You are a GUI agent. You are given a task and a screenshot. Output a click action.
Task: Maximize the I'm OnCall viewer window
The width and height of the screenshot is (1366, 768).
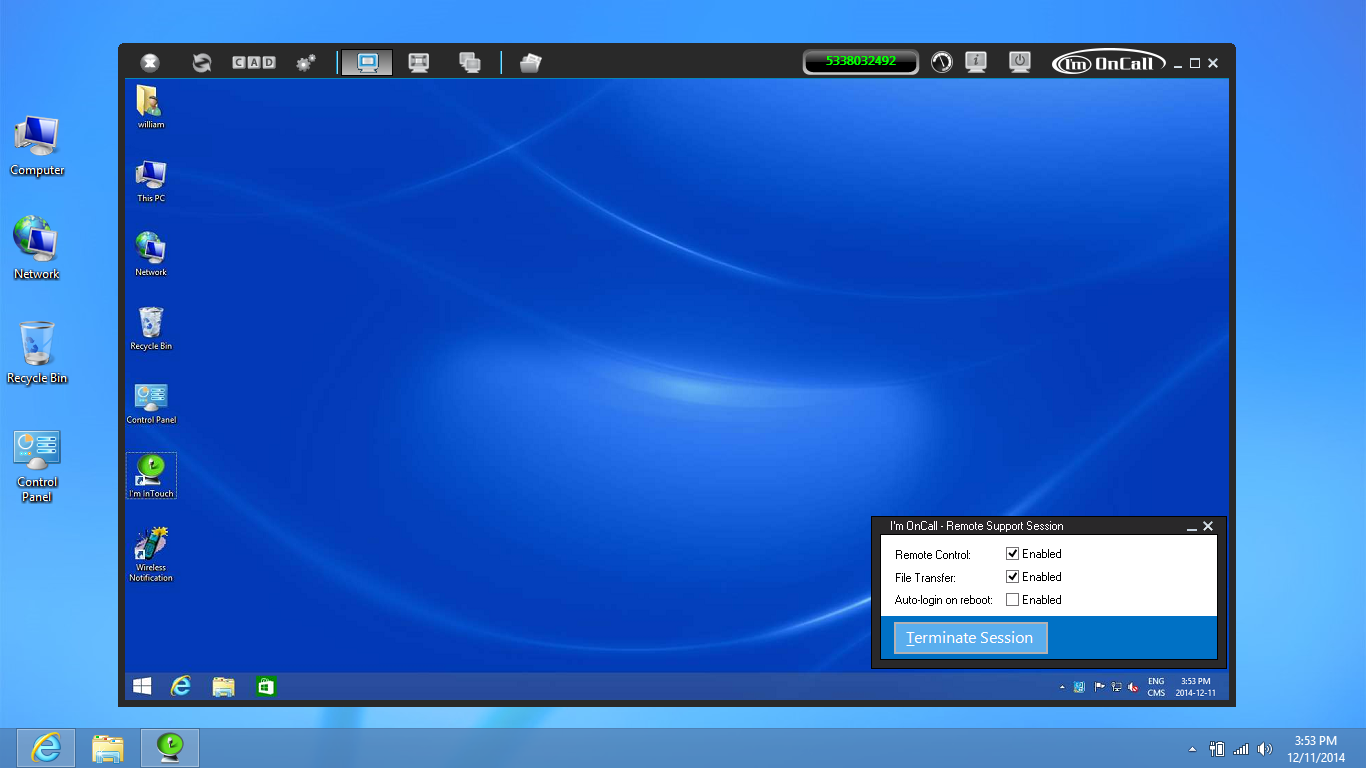pyautogui.click(x=1195, y=63)
